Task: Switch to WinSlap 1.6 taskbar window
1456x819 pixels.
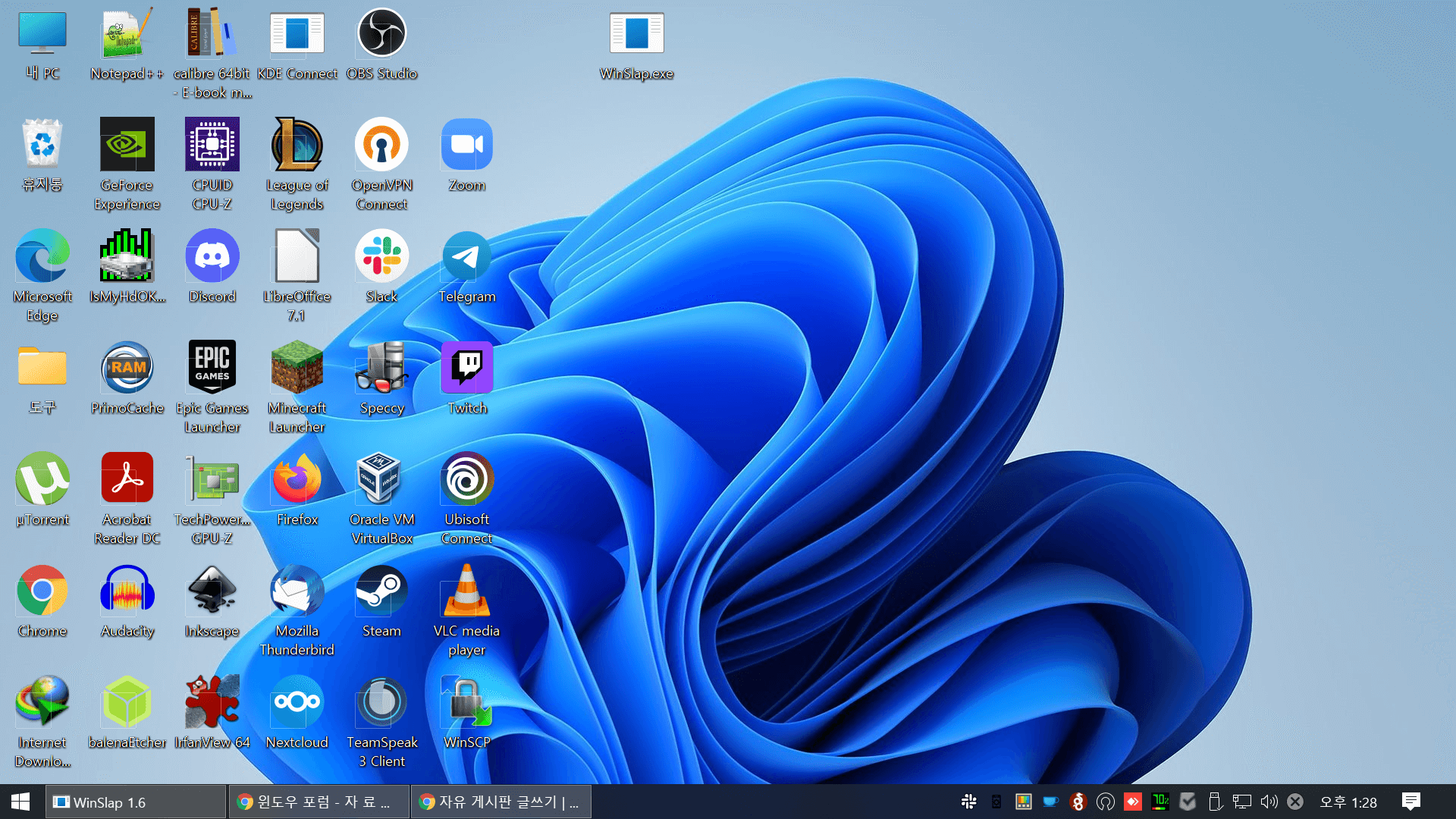Action: (136, 802)
